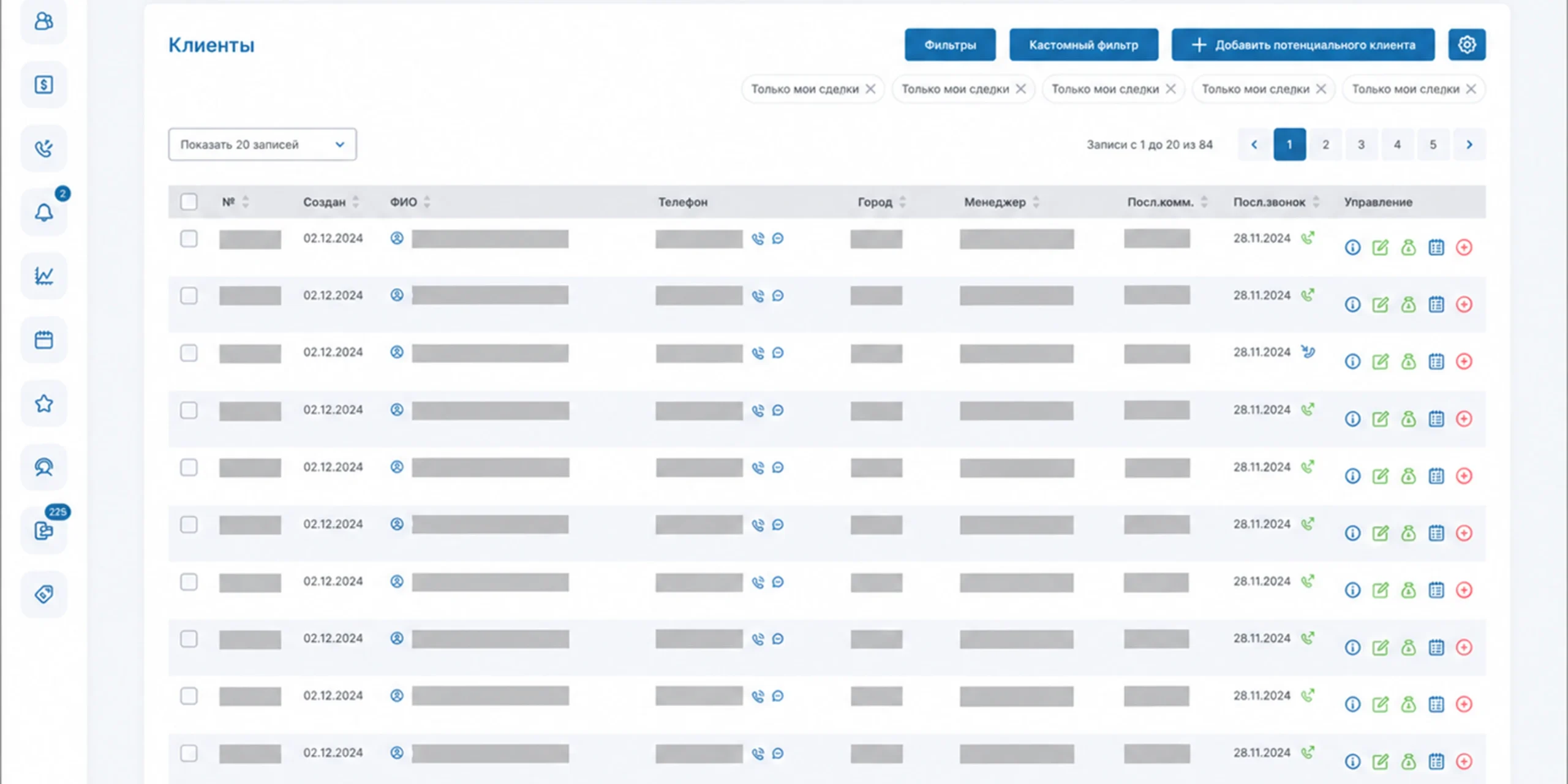
Task: Sort by the № column arrows
Action: pyautogui.click(x=246, y=202)
